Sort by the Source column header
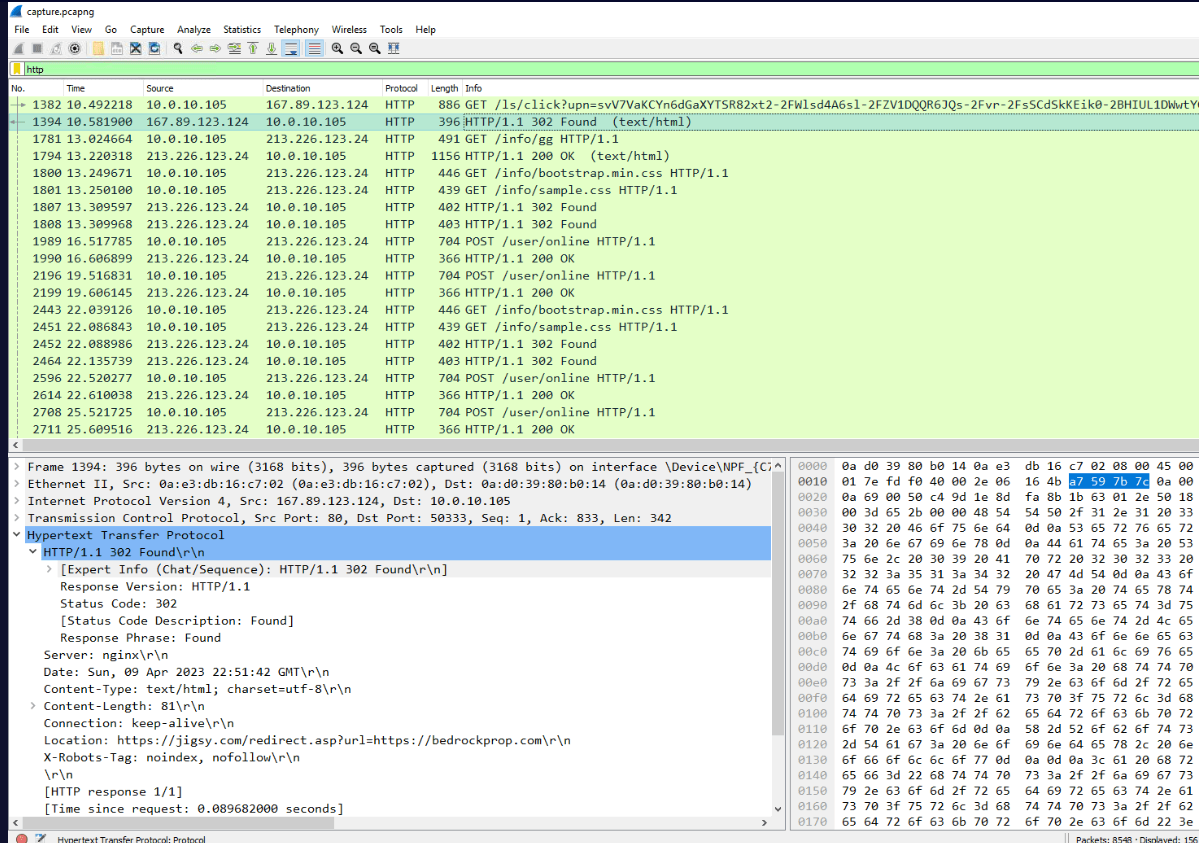This screenshot has height=843, width=1199. (x=203, y=88)
